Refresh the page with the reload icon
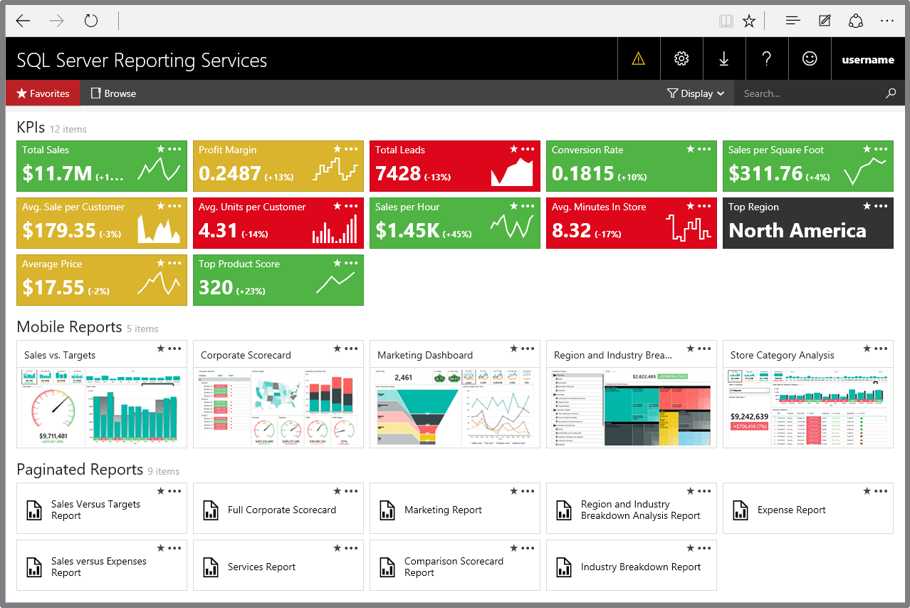The width and height of the screenshot is (910, 608). [90, 20]
